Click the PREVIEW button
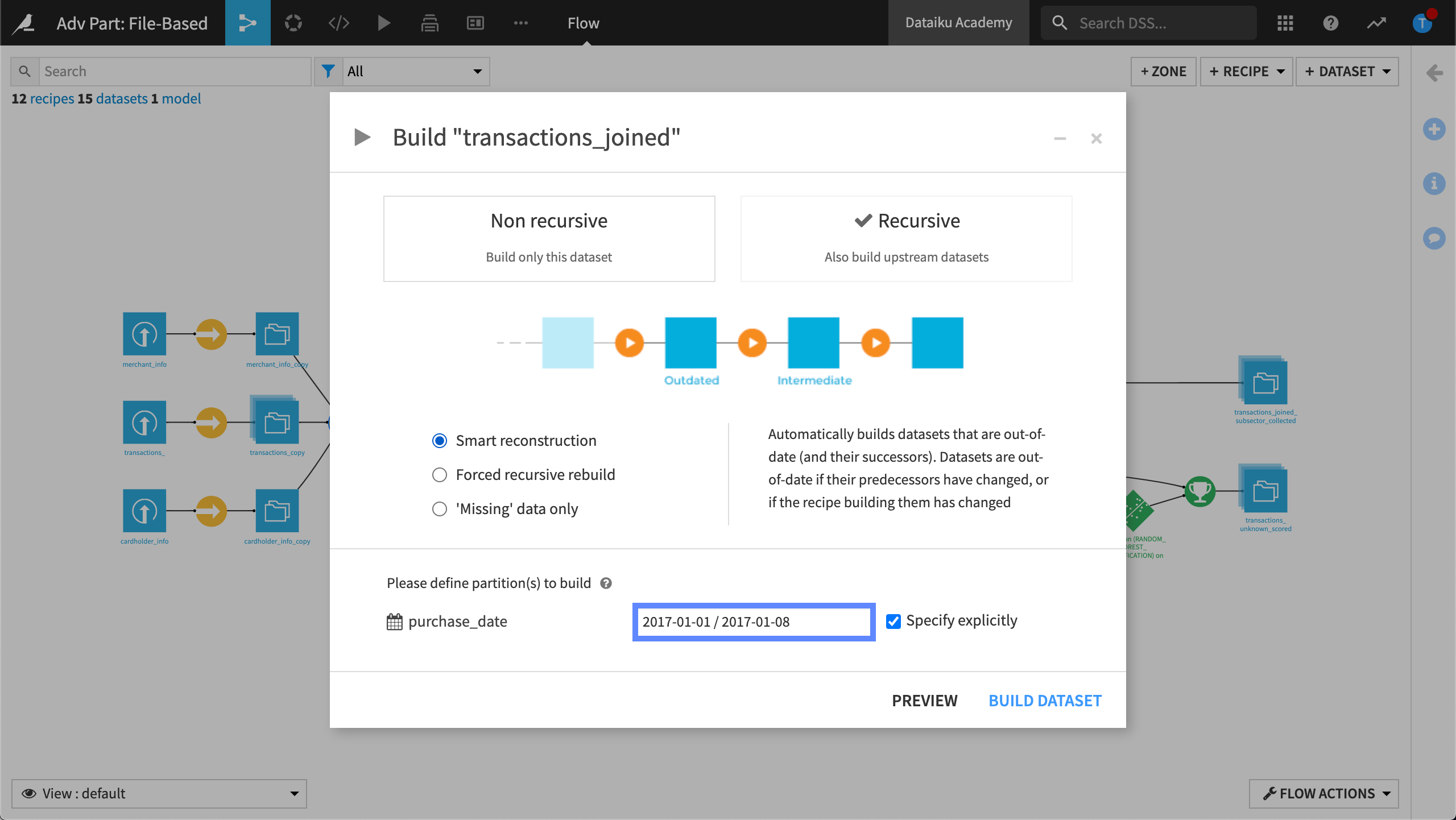Screen dimensions: 1456x820 coord(925,700)
